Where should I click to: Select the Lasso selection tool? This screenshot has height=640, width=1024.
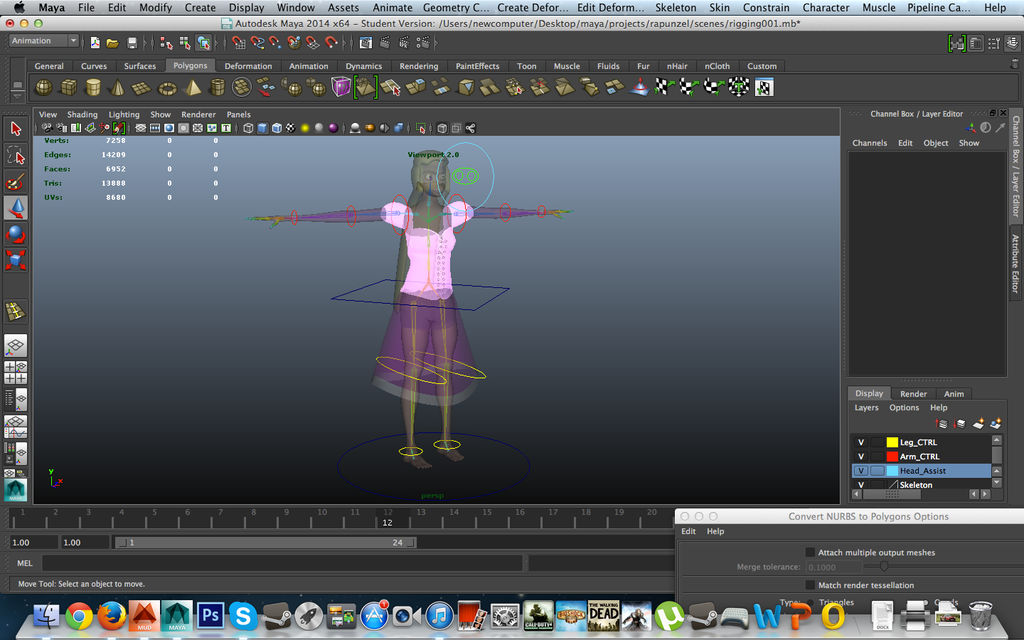click(15, 156)
